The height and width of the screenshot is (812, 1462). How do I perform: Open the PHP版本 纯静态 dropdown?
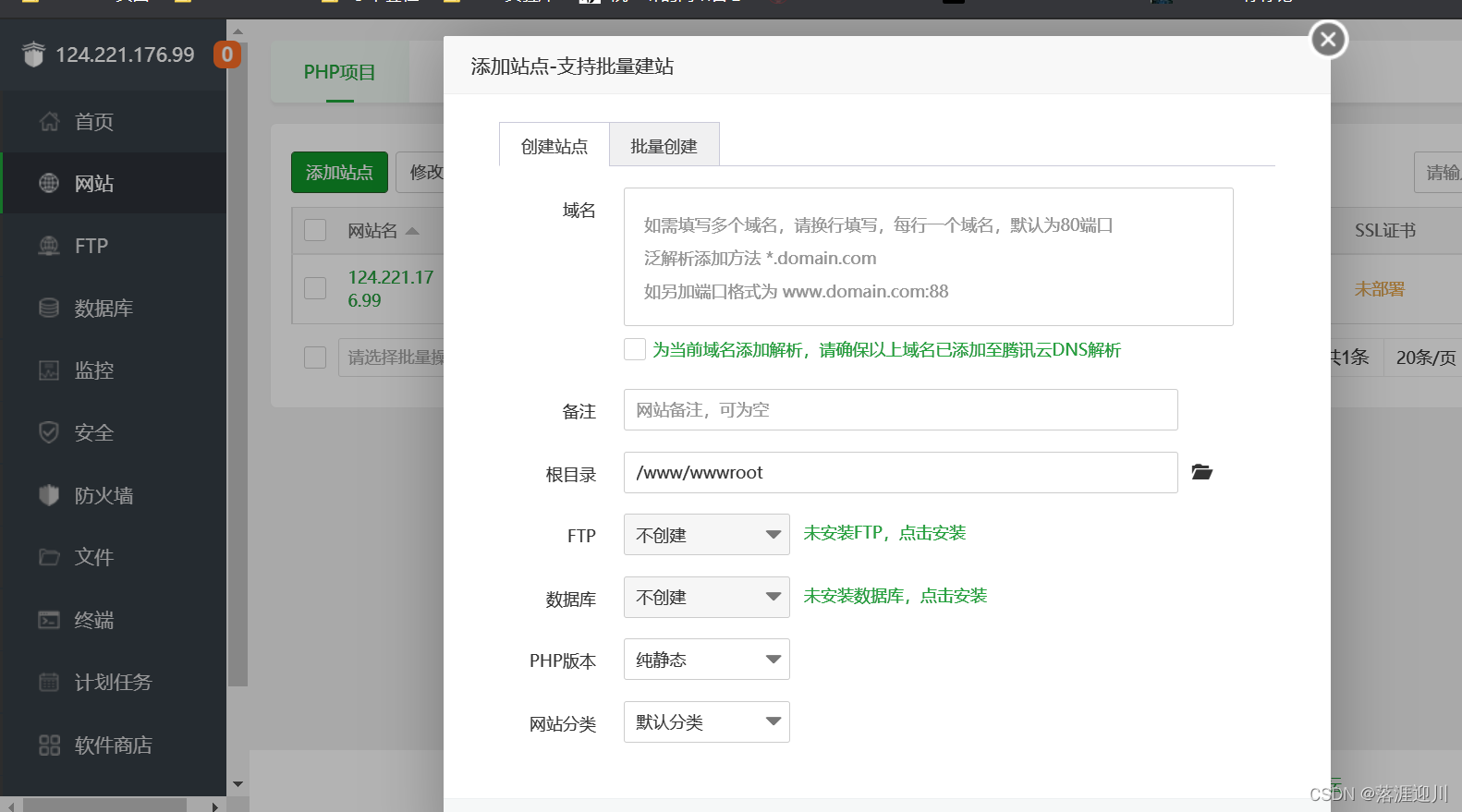(x=707, y=659)
